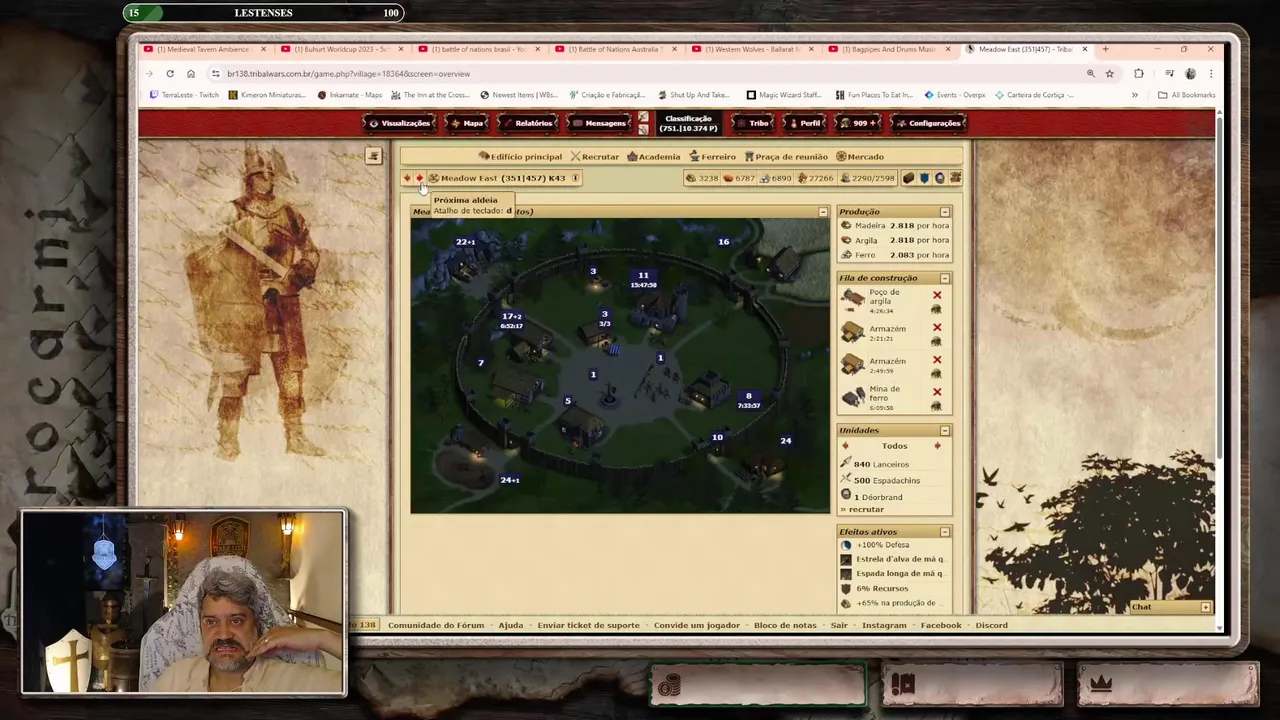Click the right red arrow beside Todos in Unidades
Image resolution: width=1280 pixels, height=720 pixels.
pos(938,446)
